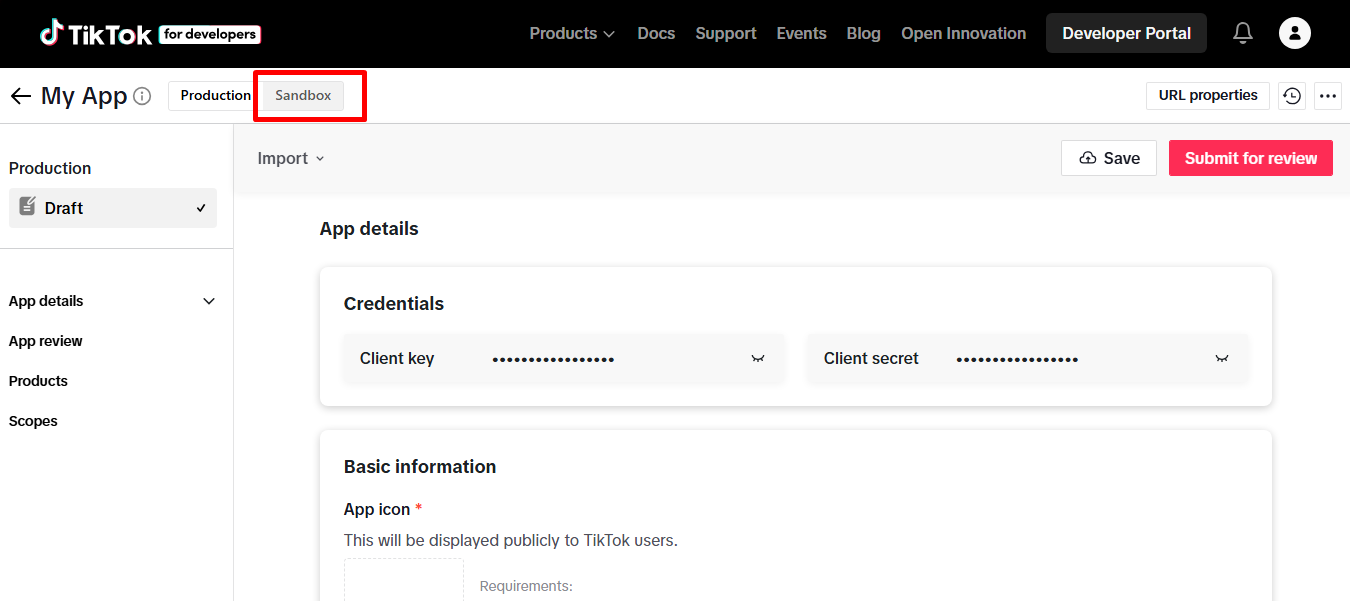Switch to the Sandbox environment
The width and height of the screenshot is (1350, 601).
(303, 96)
